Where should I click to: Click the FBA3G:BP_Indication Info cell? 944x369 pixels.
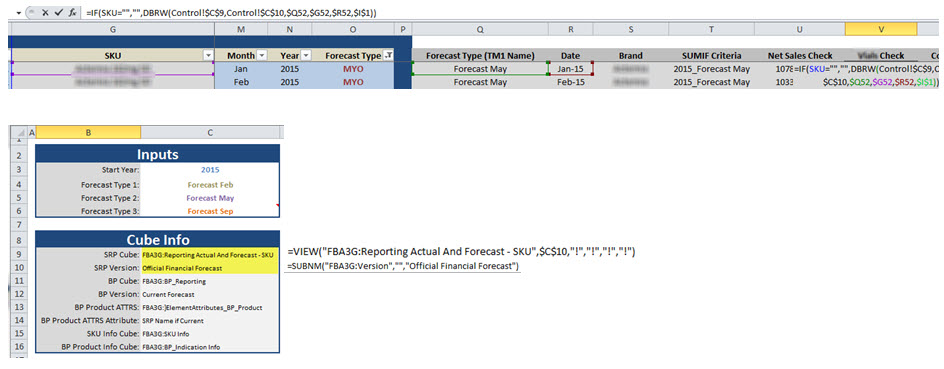click(210, 347)
